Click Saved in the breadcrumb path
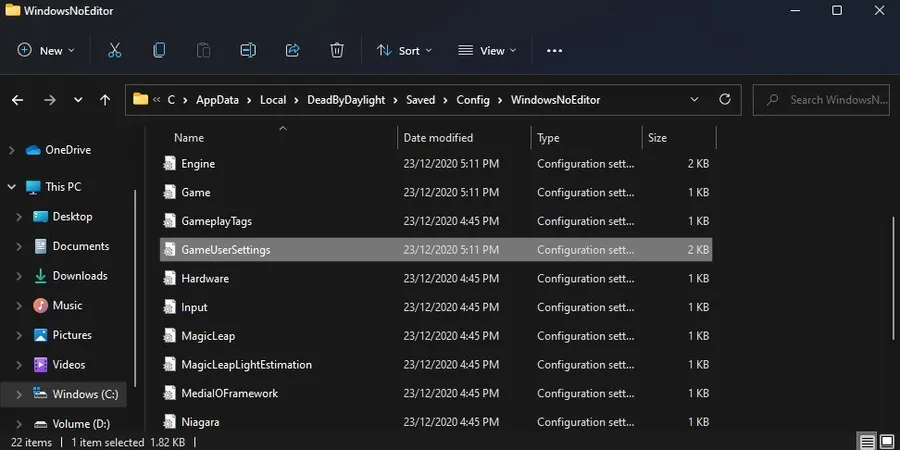Viewport: 900px width, 450px height. pos(421,100)
